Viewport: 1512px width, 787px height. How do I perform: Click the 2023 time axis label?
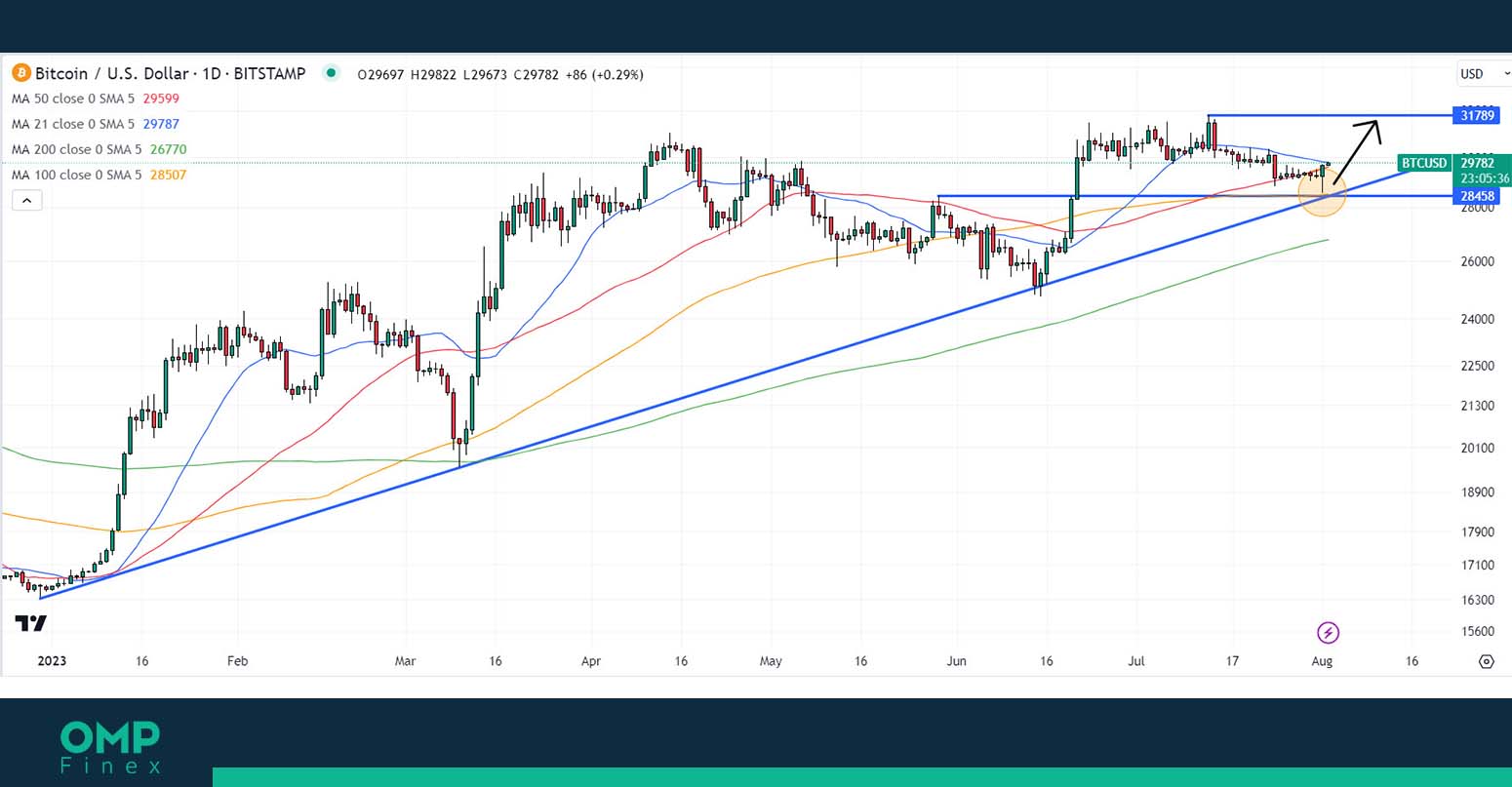pyautogui.click(x=52, y=661)
